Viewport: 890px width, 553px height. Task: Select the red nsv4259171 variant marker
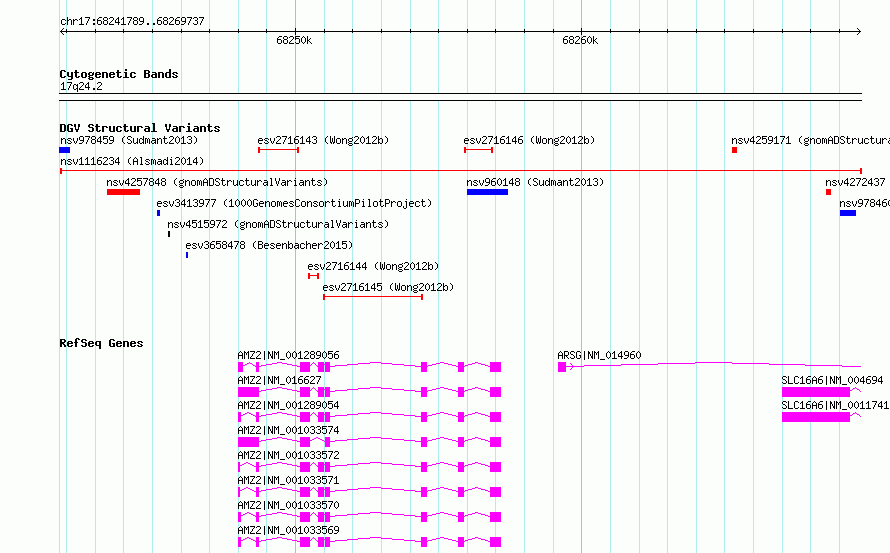[734, 150]
